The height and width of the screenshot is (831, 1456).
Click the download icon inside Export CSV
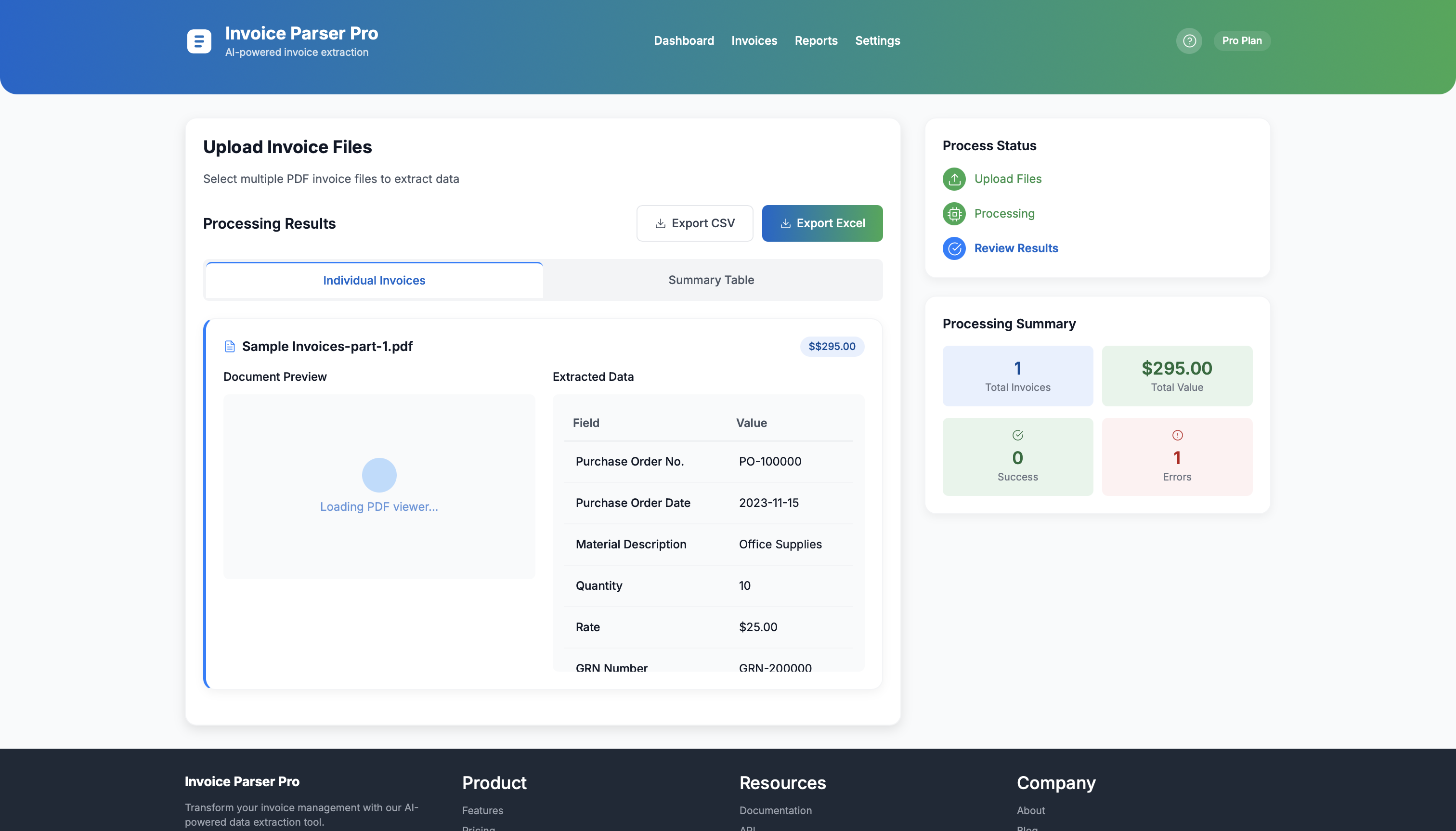[661, 223]
